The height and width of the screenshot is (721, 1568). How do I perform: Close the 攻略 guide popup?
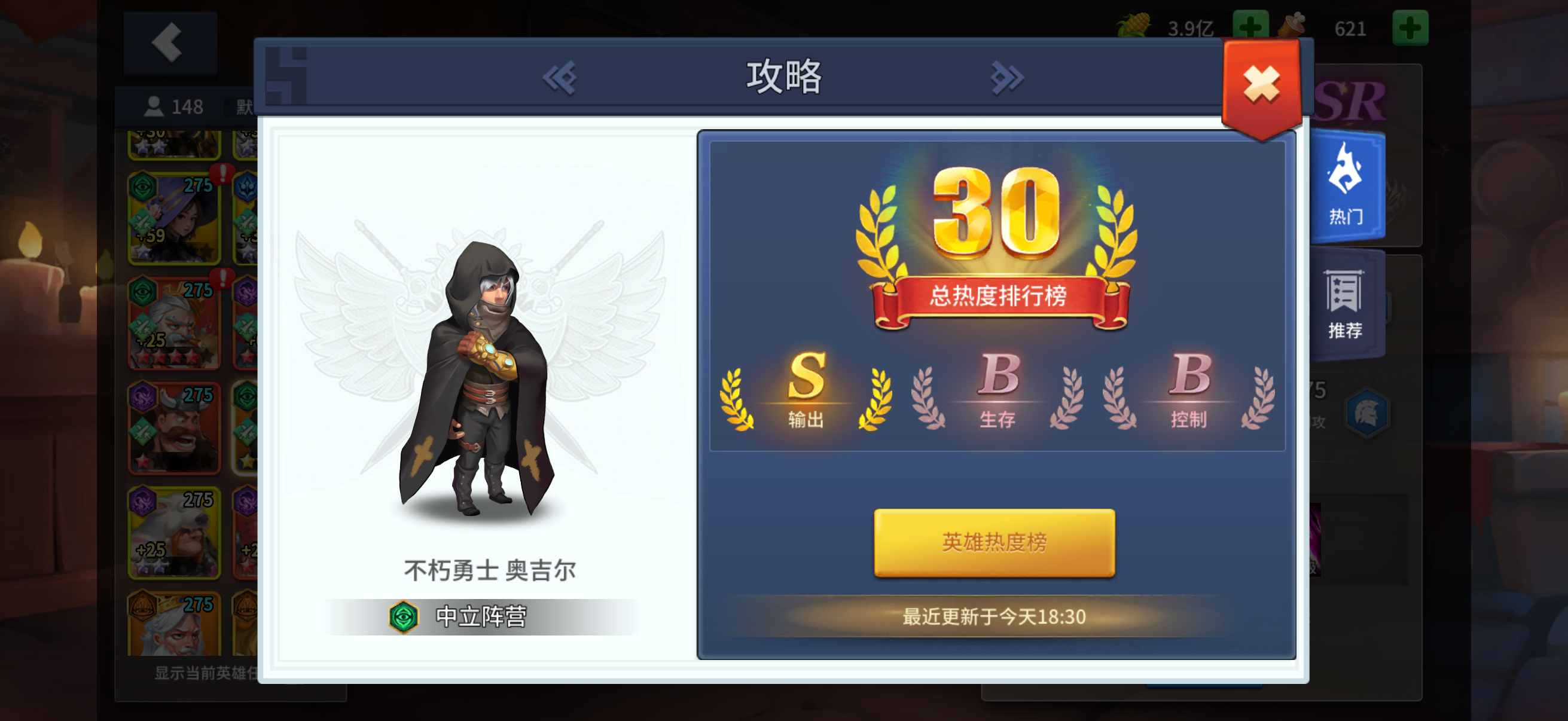pyautogui.click(x=1261, y=84)
